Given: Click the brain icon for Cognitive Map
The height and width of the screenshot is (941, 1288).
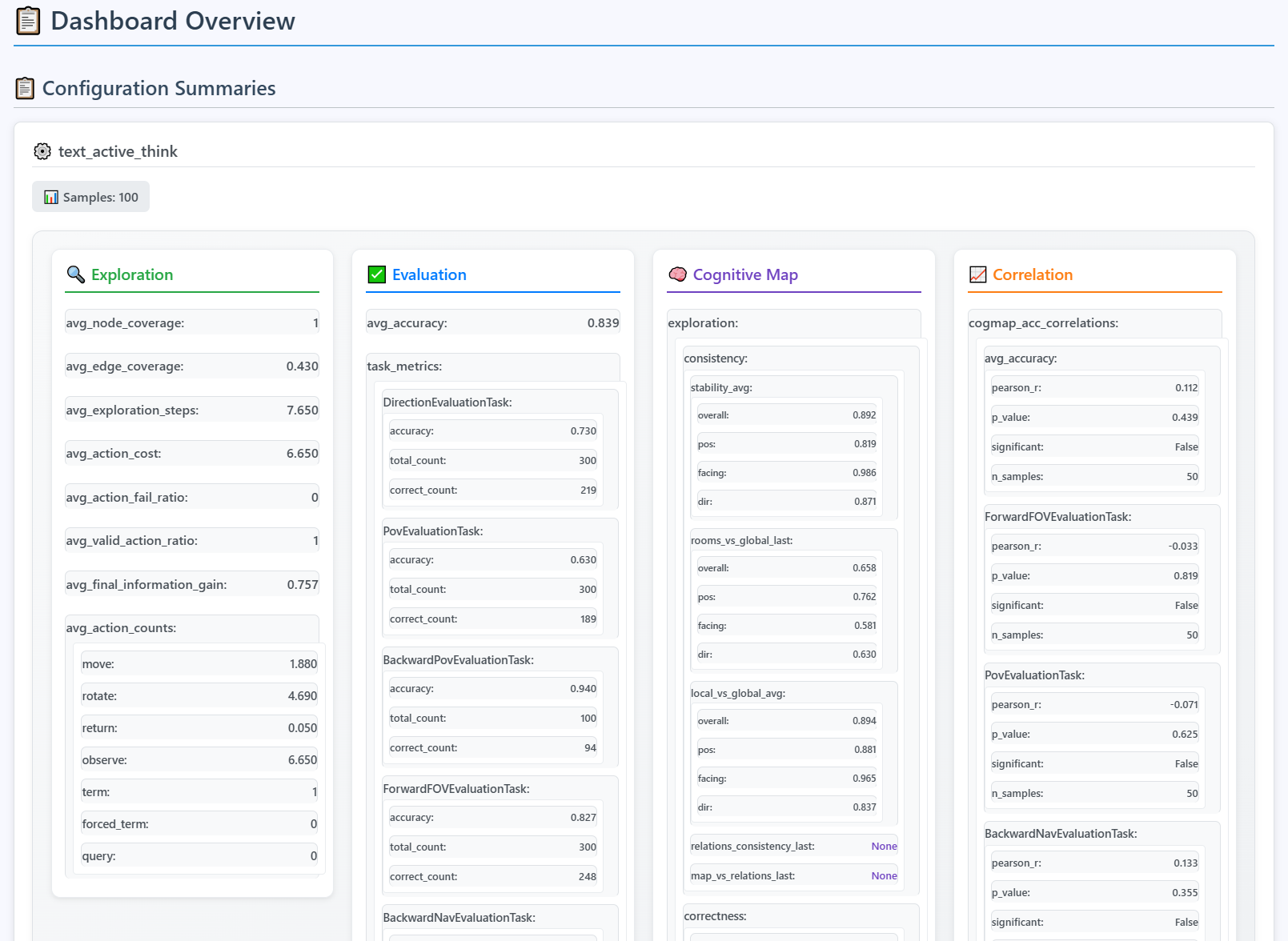Looking at the screenshot, I should [677, 274].
